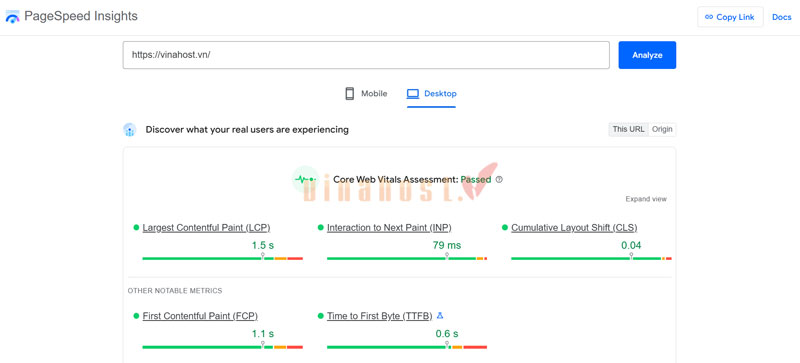This screenshot has width=800, height=363.
Task: Open Largest Contentful Paint (LCP) link
Action: coord(206,228)
